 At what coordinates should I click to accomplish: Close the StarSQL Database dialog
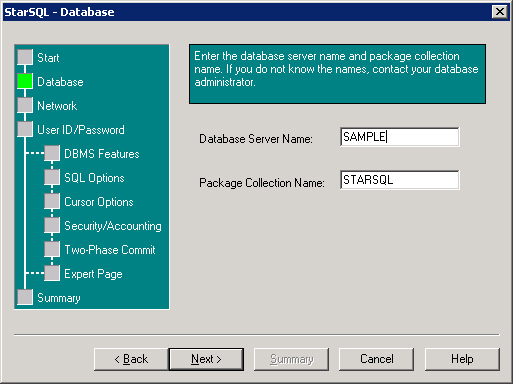click(500, 12)
